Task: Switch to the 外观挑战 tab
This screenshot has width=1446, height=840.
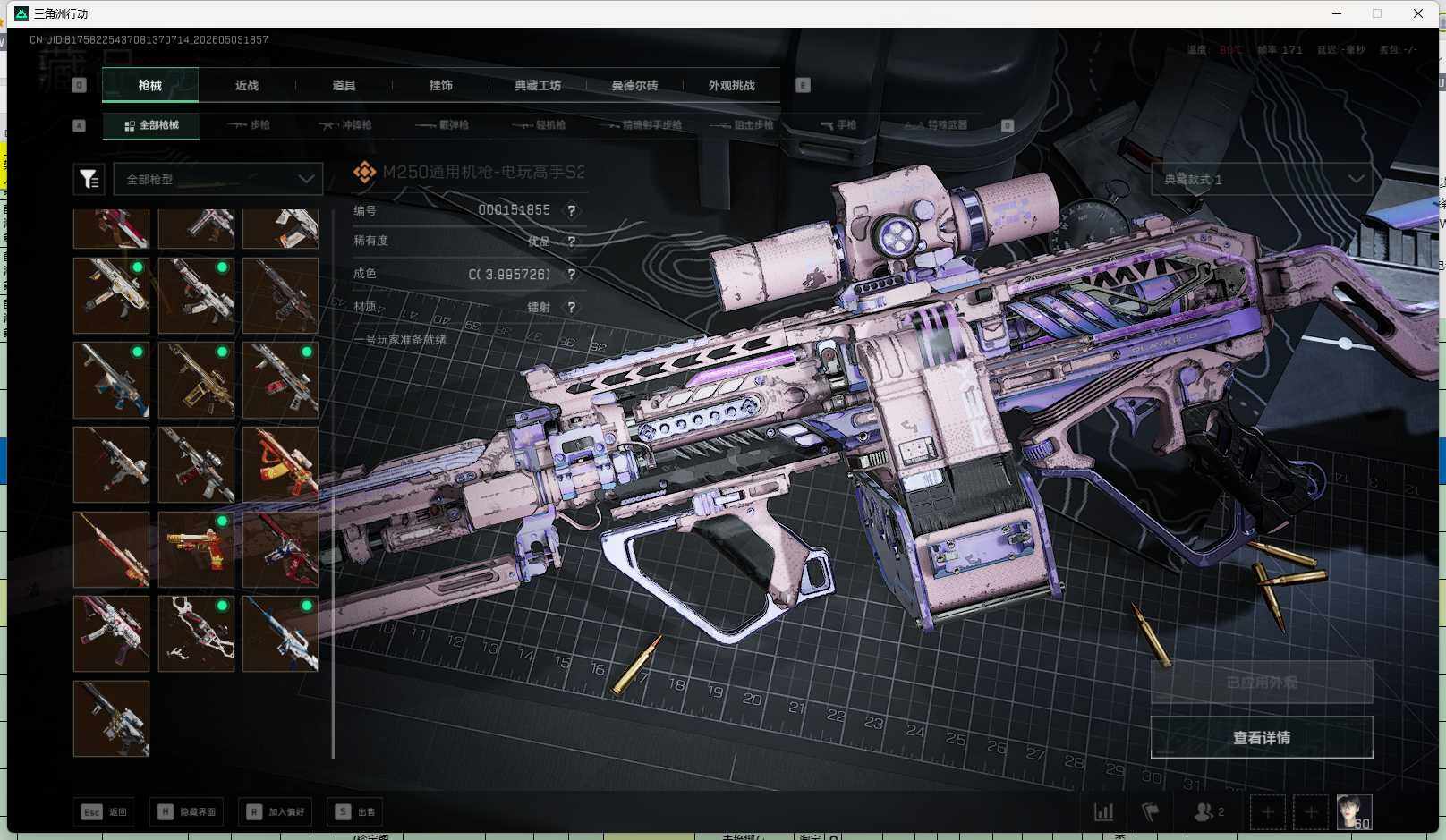Action: 732,85
